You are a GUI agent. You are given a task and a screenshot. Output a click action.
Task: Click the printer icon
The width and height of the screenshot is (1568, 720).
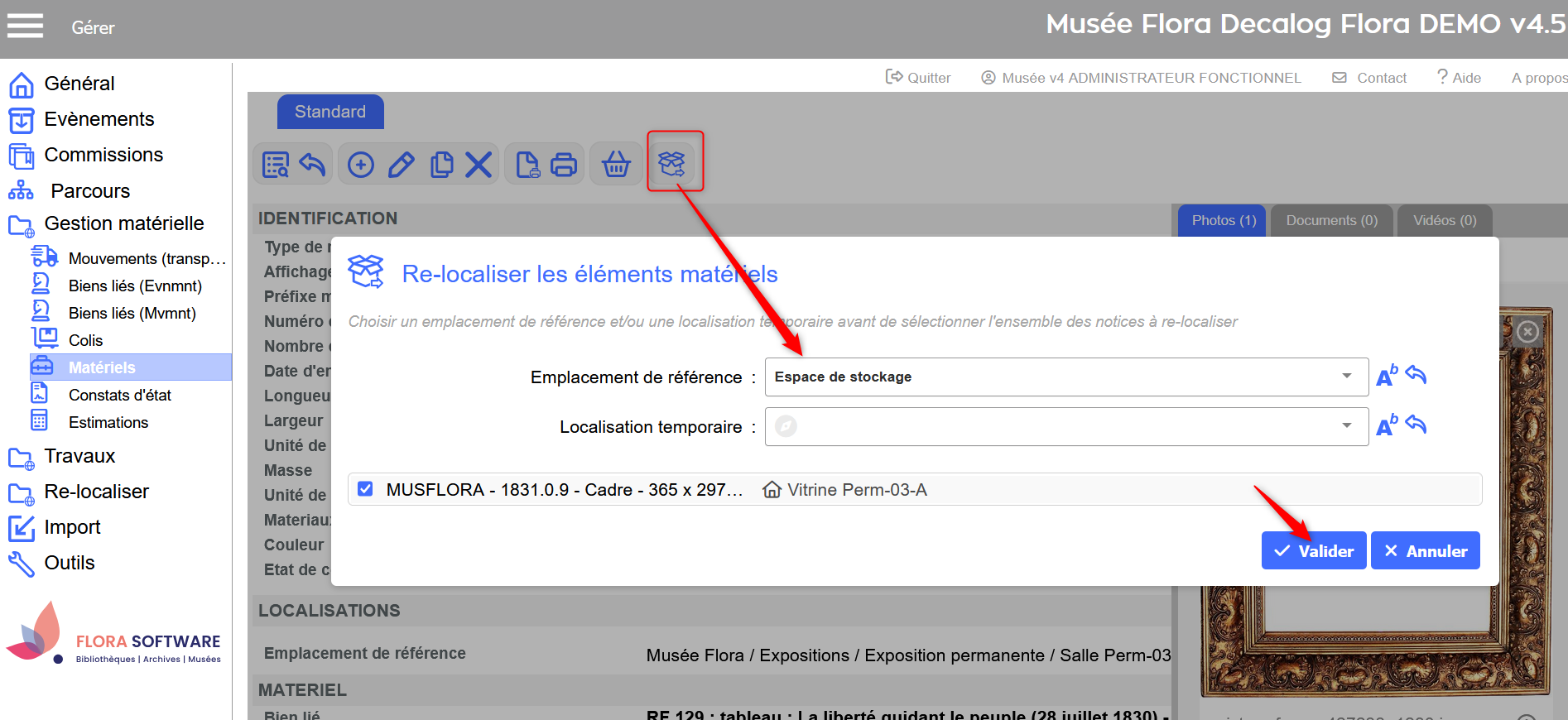click(564, 165)
